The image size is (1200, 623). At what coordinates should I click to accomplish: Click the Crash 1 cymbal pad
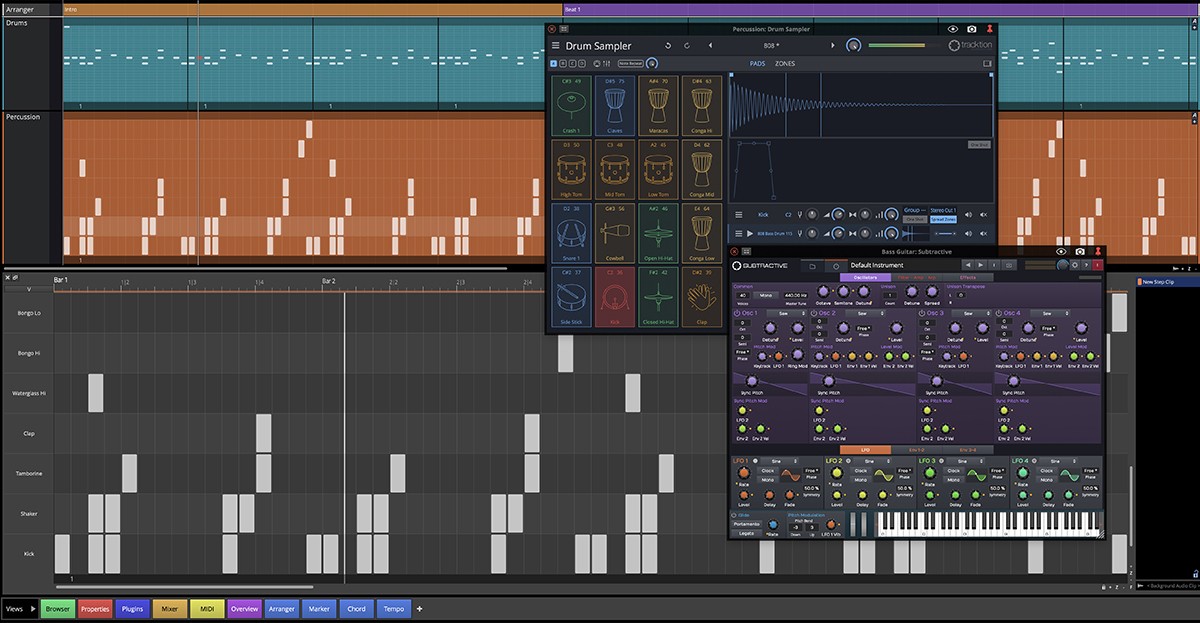coord(571,104)
